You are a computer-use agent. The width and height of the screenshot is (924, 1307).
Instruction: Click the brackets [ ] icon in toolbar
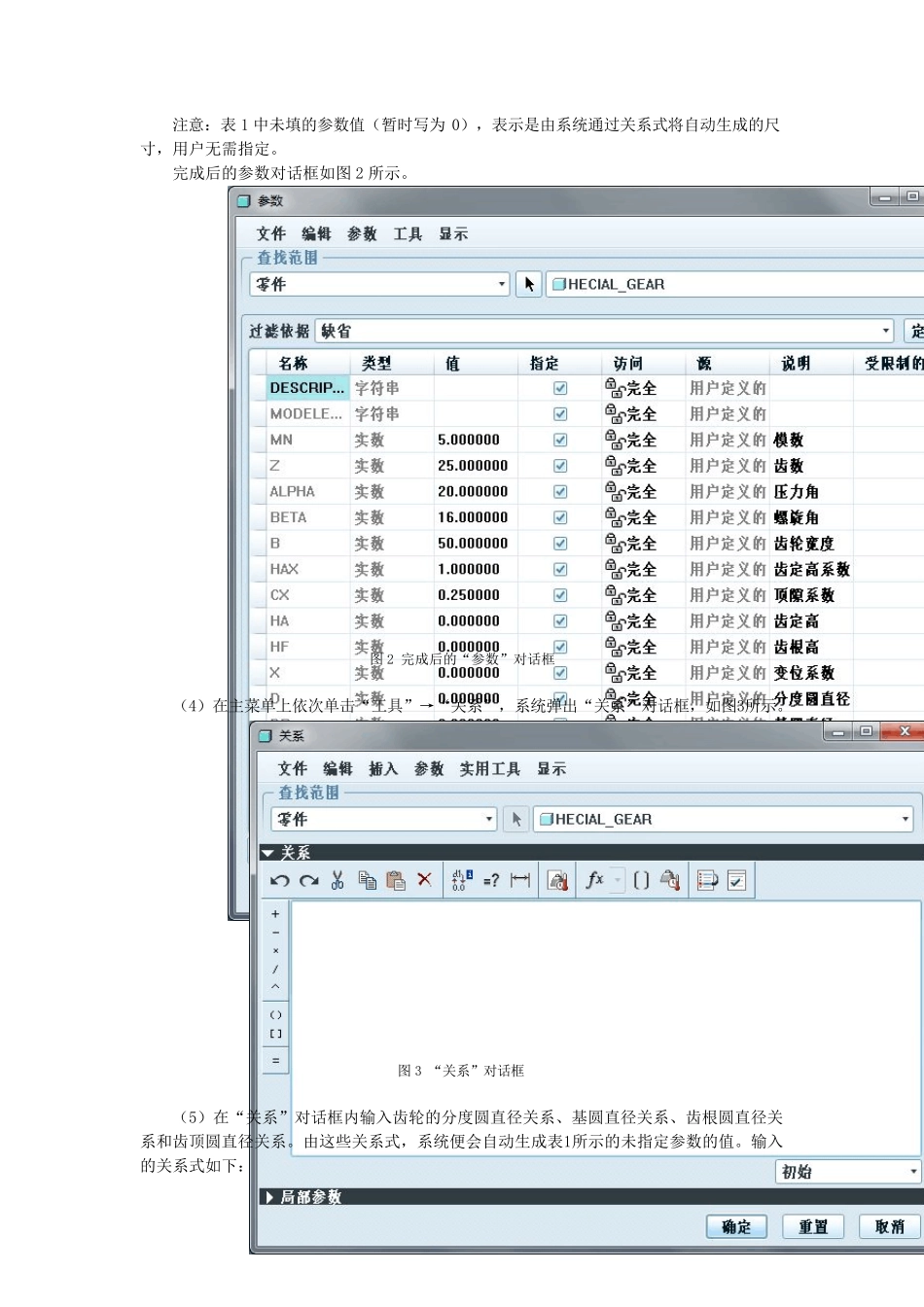pyautogui.click(x=641, y=880)
